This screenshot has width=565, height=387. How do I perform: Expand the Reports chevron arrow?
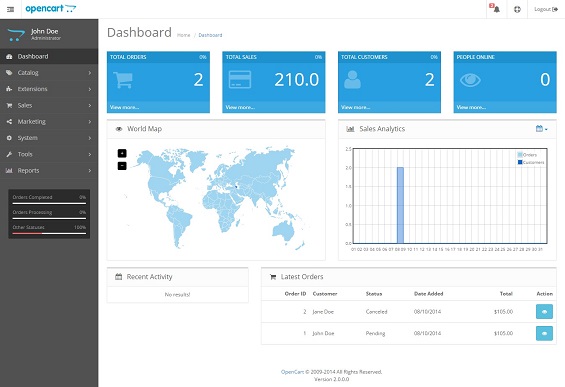pos(90,170)
